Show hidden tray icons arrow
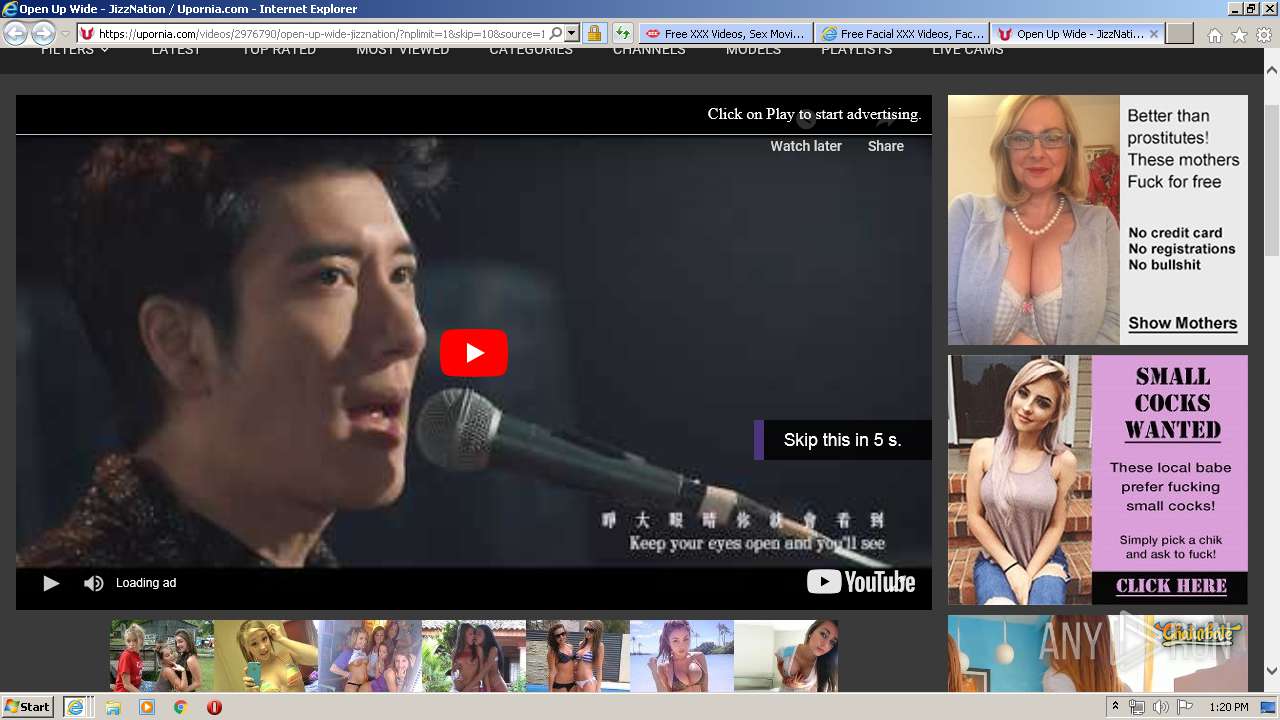This screenshot has height=720, width=1280. [x=1115, y=707]
